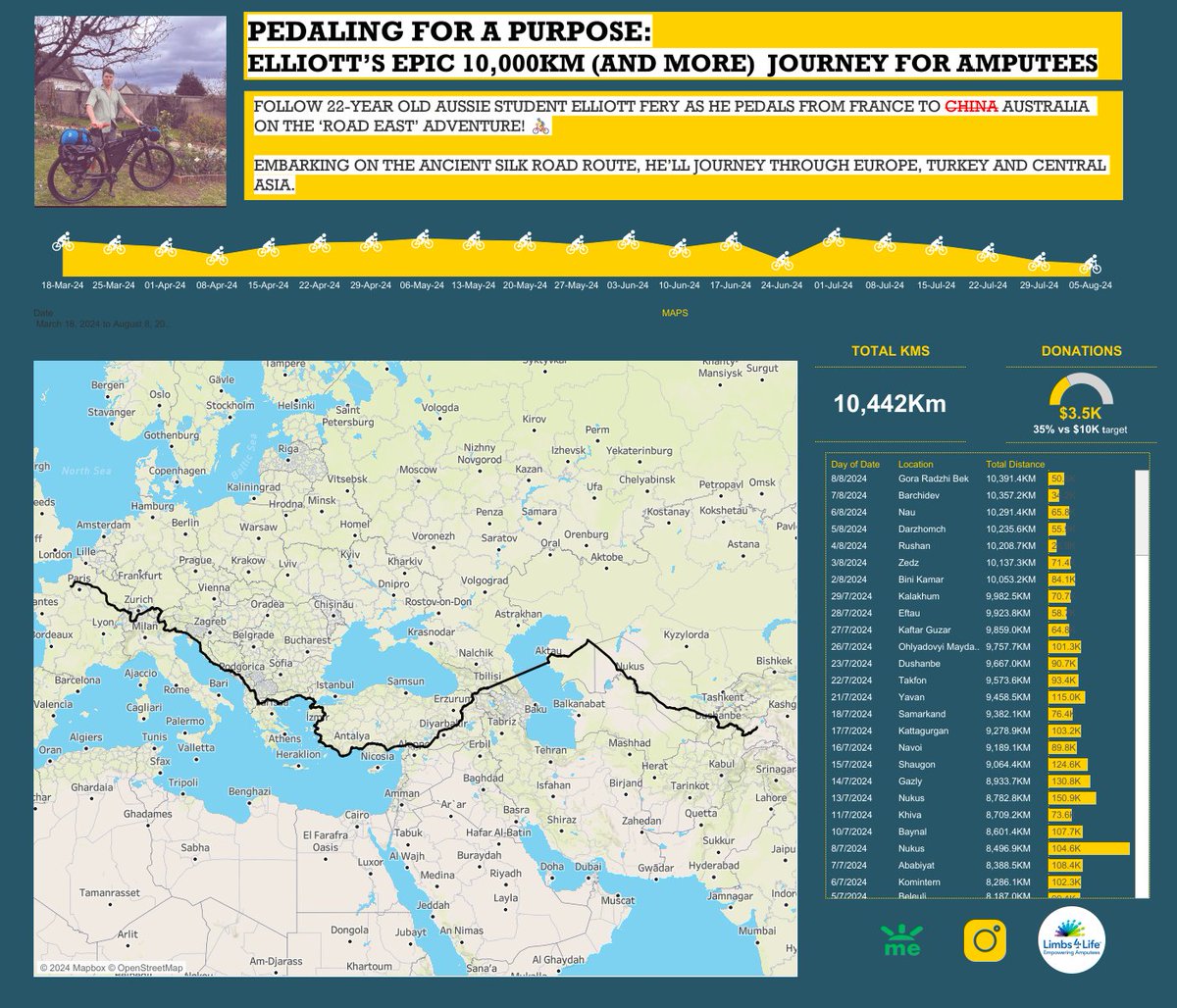
Task: Click the Ababiyat location cell
Action: [916, 865]
